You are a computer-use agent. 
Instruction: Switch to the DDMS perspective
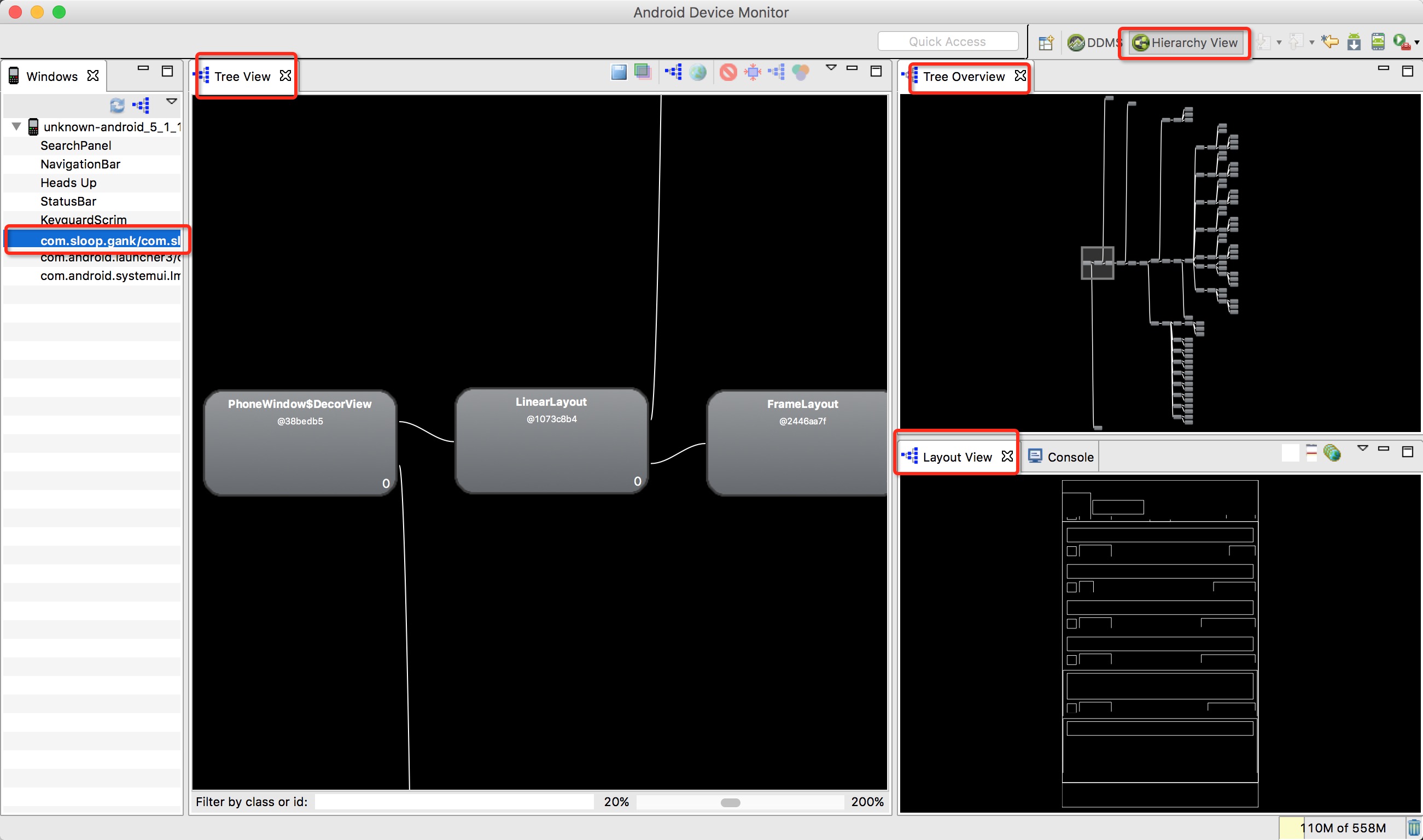tap(1094, 43)
